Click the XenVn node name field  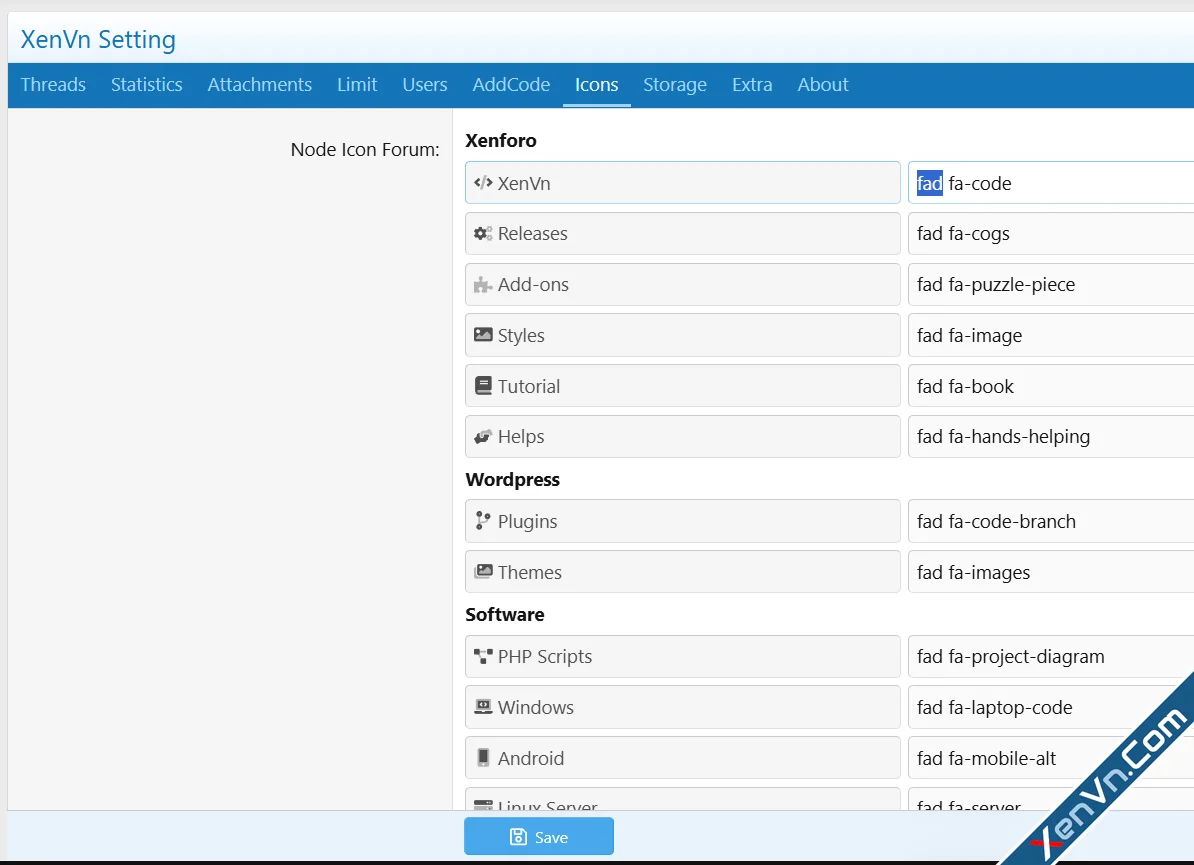coord(683,183)
